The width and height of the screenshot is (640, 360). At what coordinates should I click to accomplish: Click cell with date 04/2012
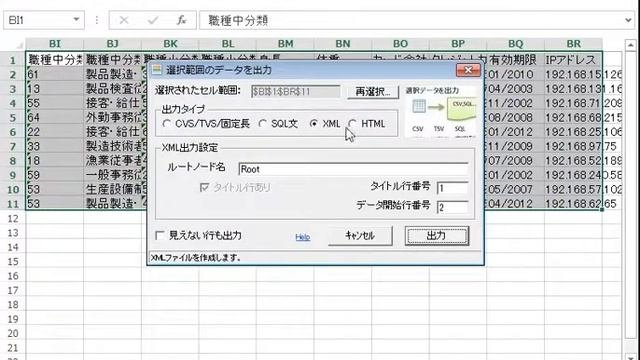(x=516, y=204)
